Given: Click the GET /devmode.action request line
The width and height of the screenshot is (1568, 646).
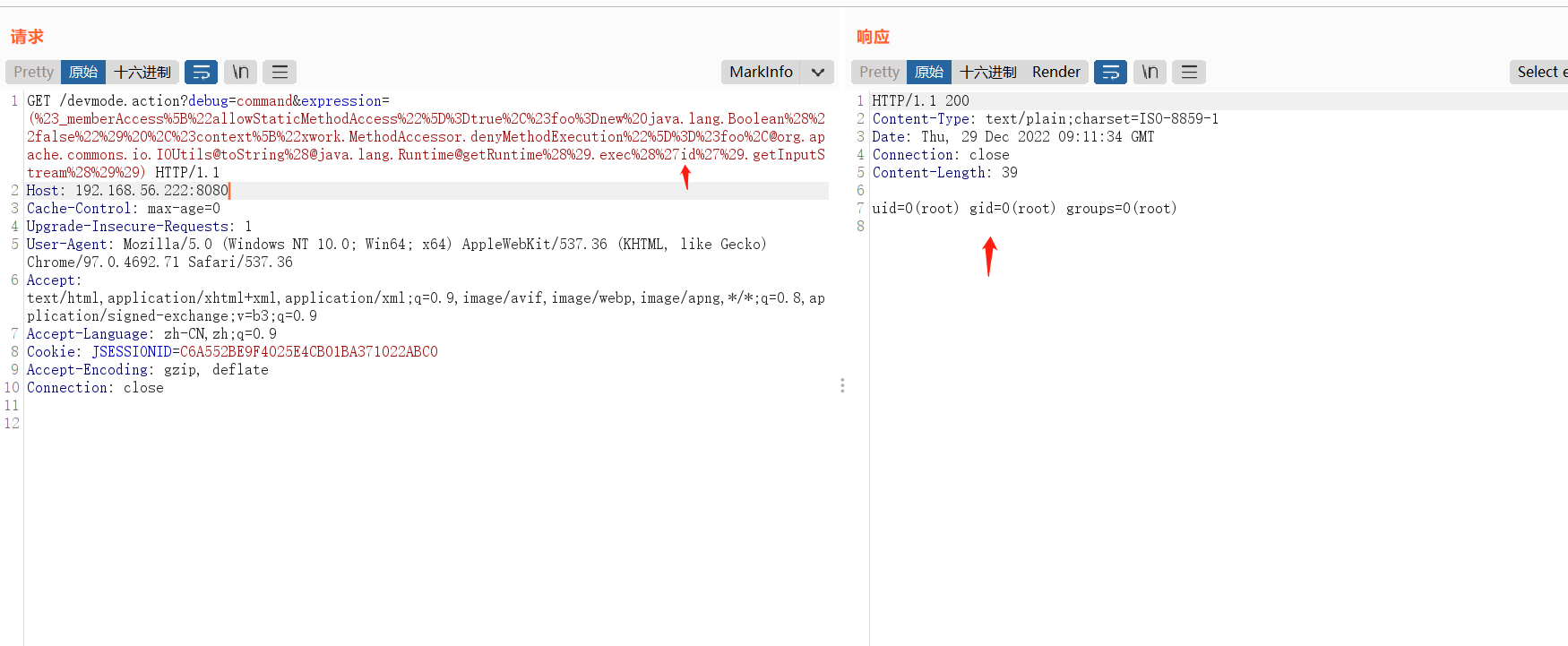Looking at the screenshot, I should [208, 100].
